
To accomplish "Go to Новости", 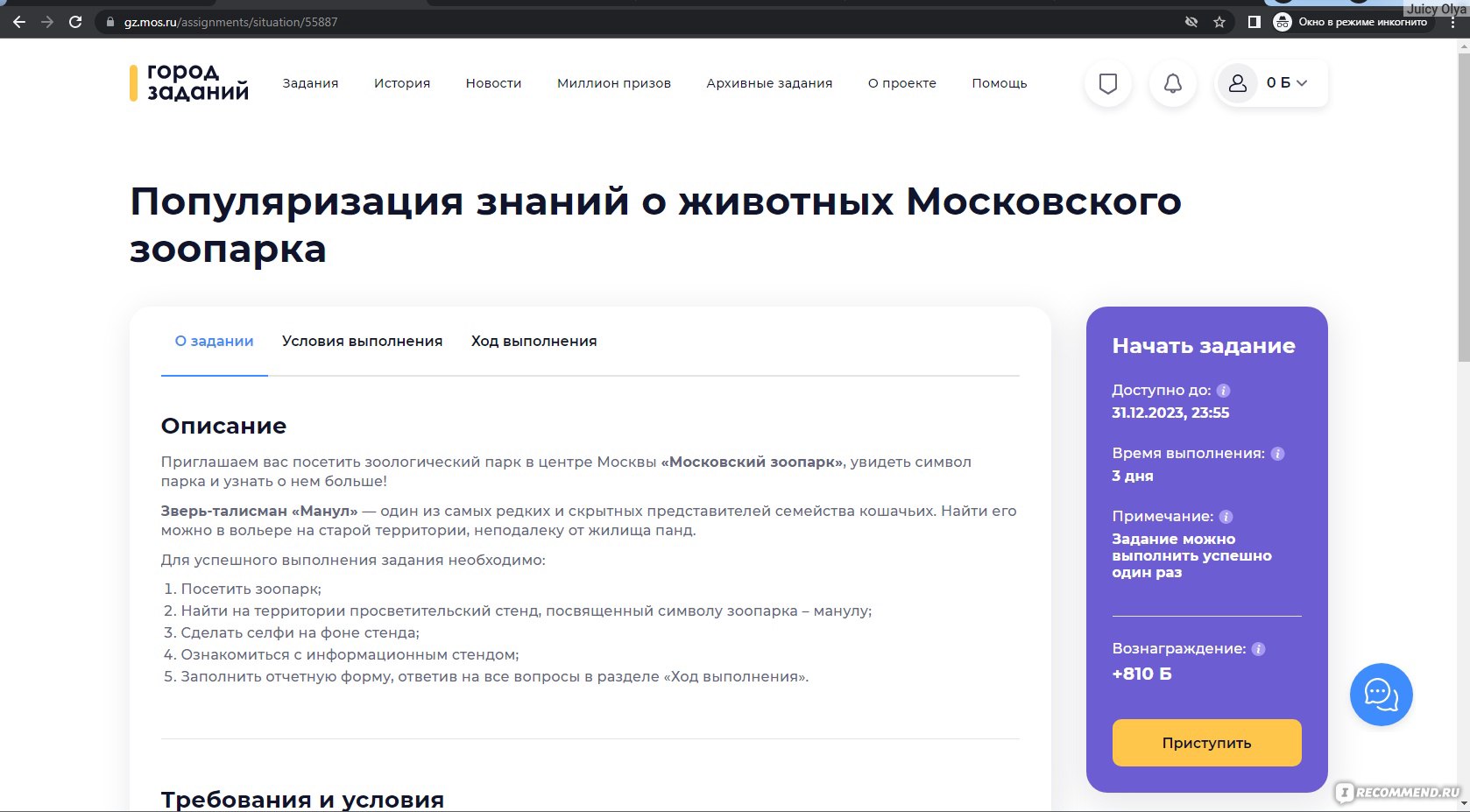I will click(x=493, y=83).
